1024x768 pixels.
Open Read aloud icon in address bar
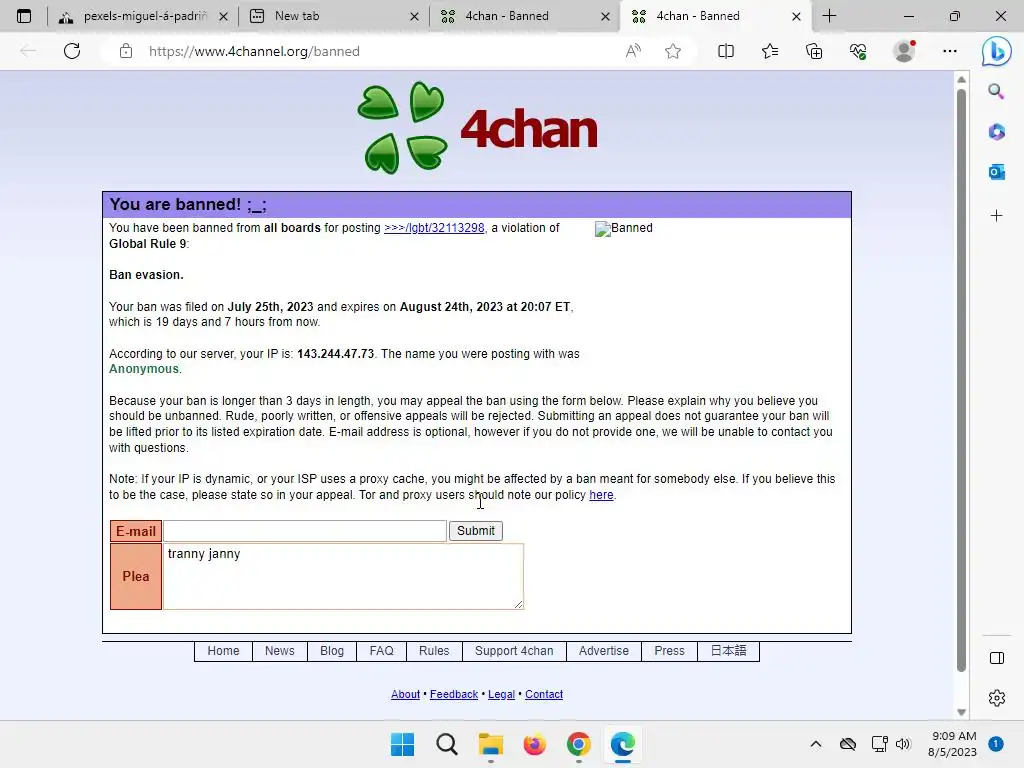click(x=633, y=51)
